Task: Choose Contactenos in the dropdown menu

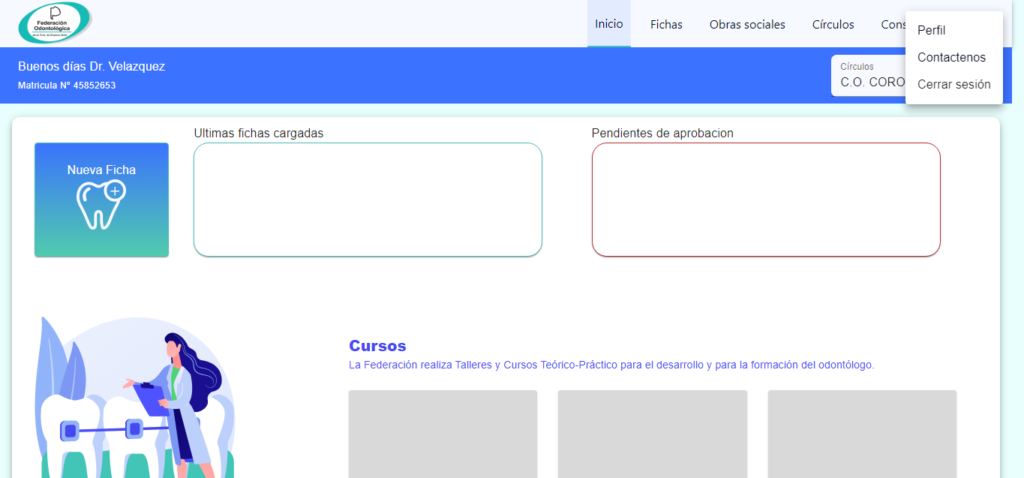Action: pos(951,57)
